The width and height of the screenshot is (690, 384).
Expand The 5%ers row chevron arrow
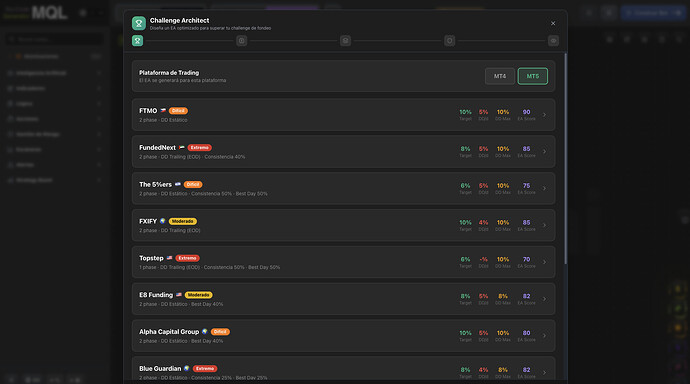tap(544, 189)
